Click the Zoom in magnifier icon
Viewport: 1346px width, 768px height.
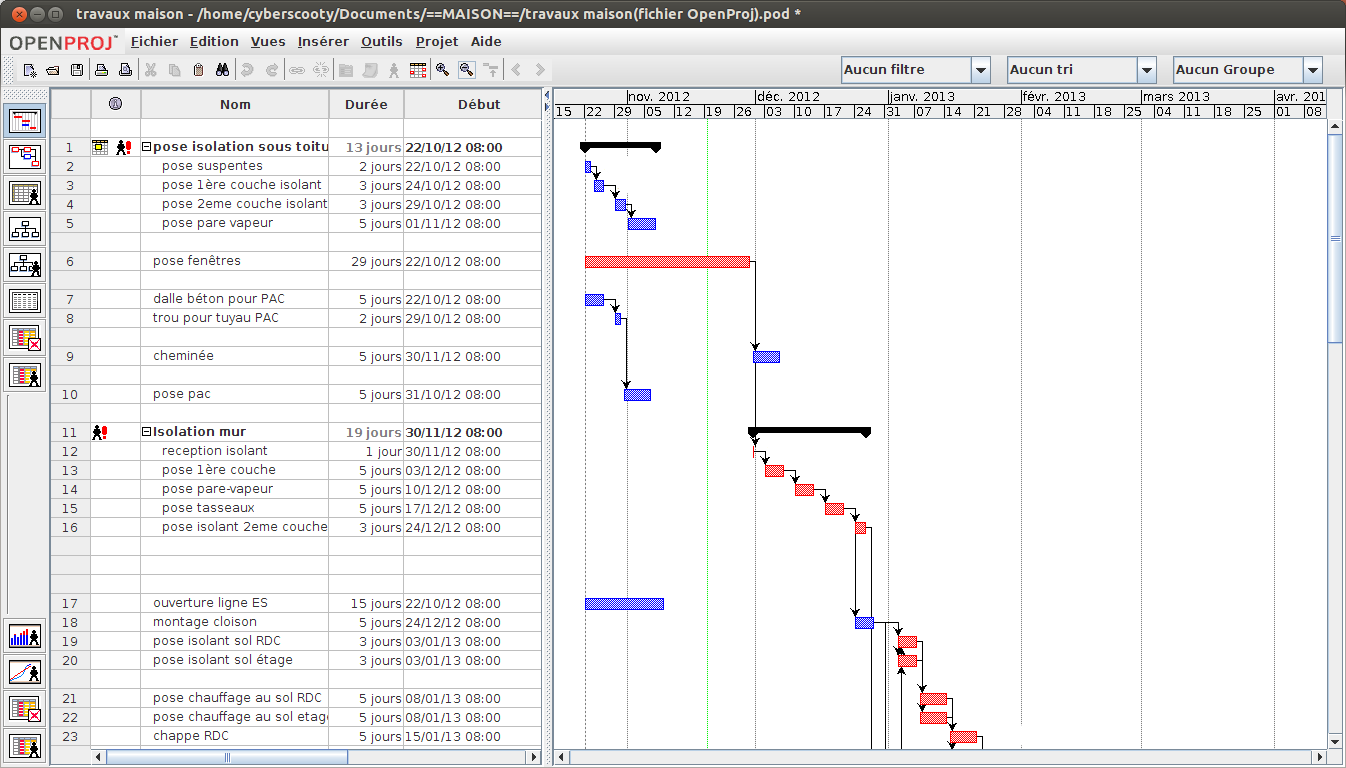point(442,70)
